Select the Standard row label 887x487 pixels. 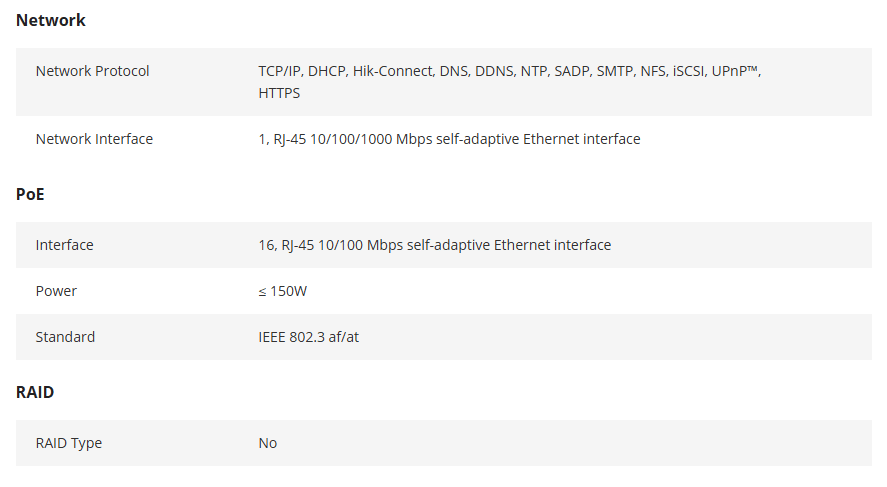65,337
